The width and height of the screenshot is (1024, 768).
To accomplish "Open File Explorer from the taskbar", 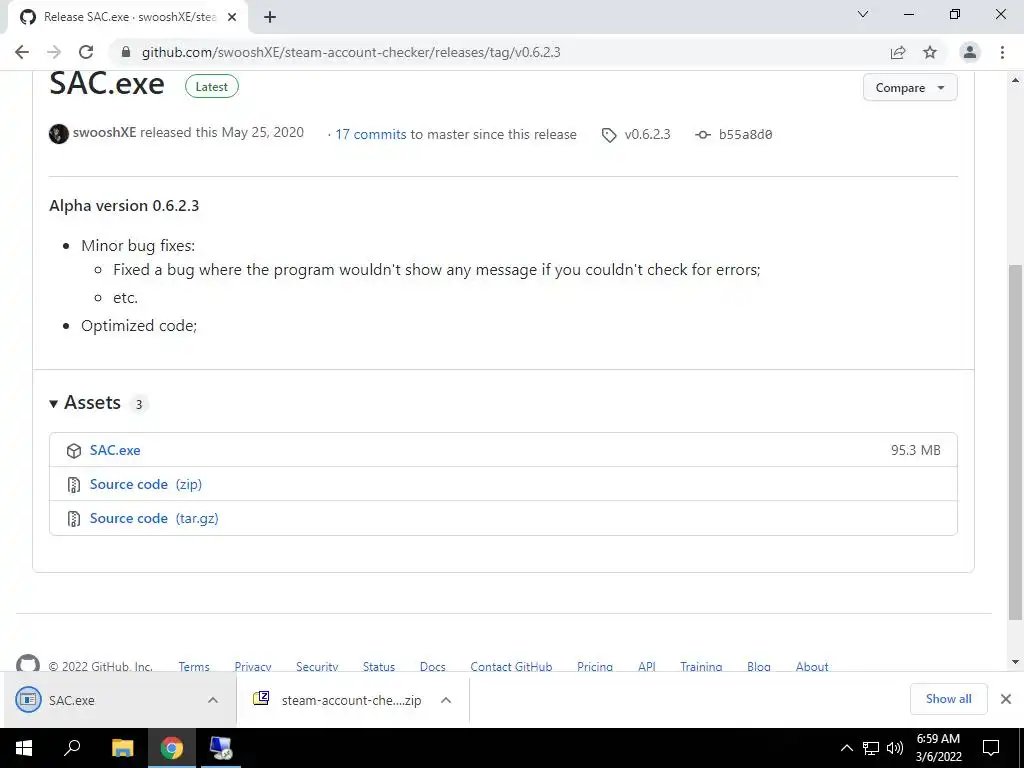I will point(122,748).
